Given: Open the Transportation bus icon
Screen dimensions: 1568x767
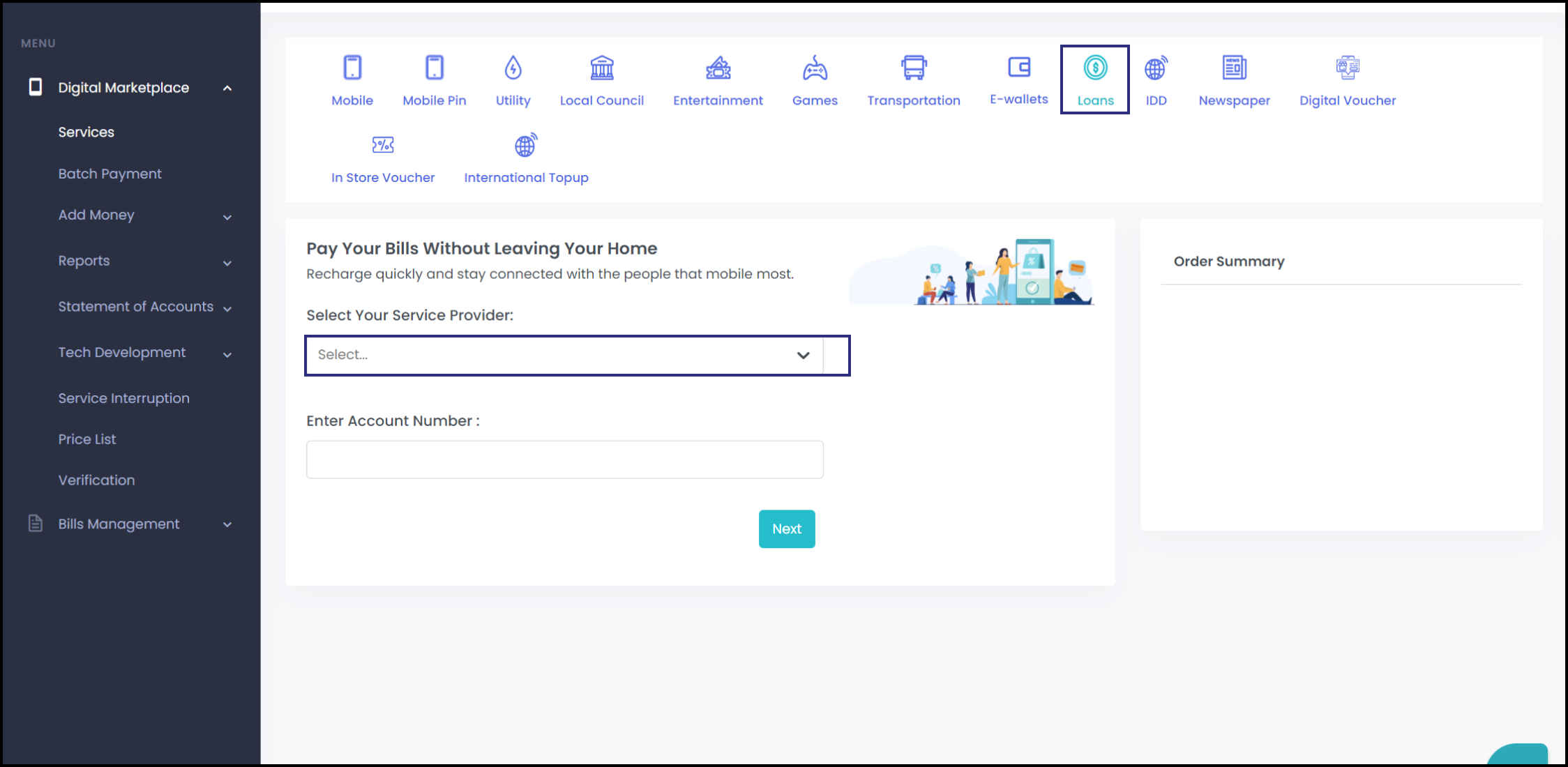Looking at the screenshot, I should tap(913, 68).
